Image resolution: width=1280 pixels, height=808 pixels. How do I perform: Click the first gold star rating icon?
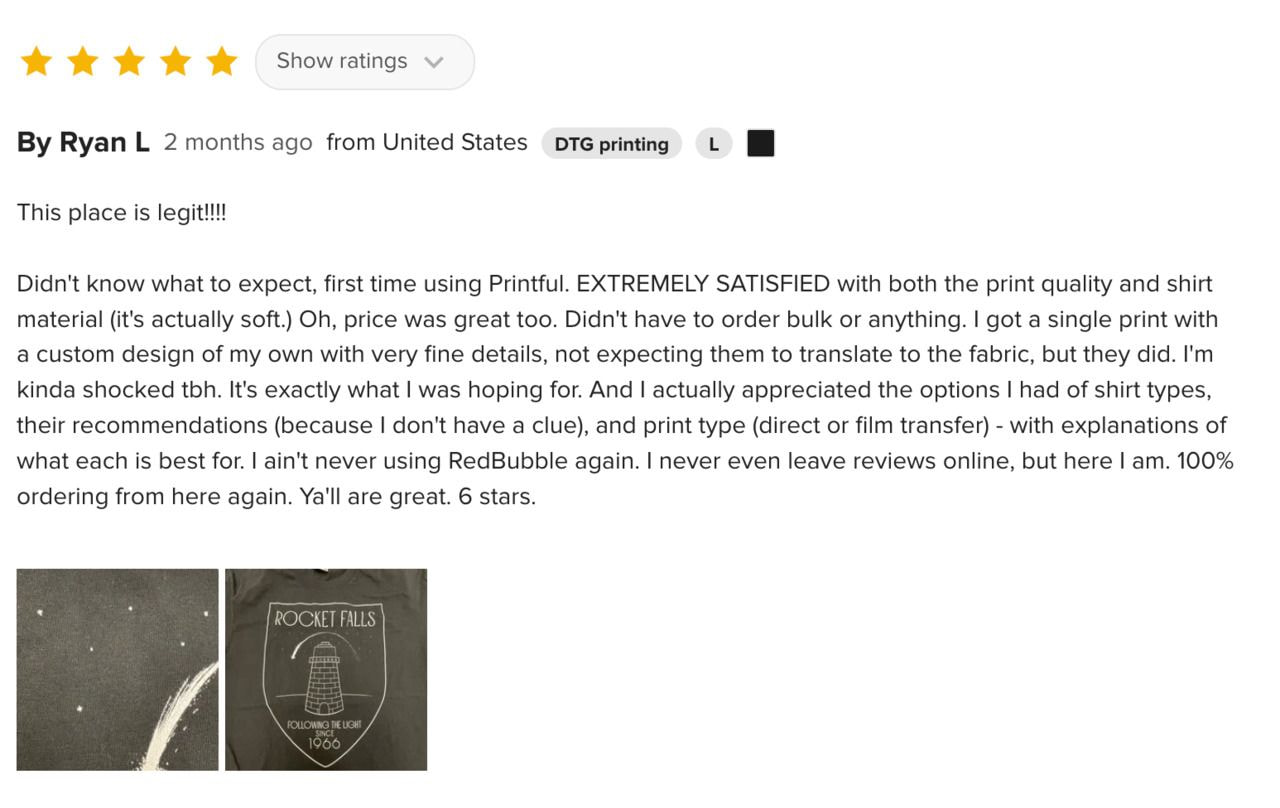coord(35,61)
